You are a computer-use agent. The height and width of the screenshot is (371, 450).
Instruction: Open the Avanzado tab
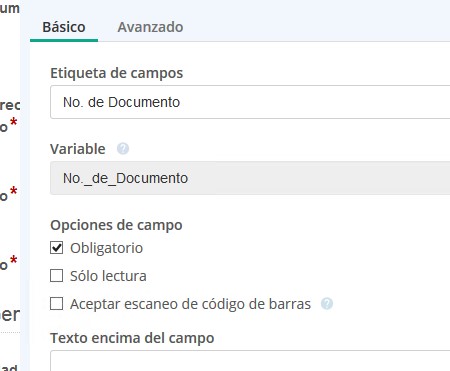tap(150, 27)
